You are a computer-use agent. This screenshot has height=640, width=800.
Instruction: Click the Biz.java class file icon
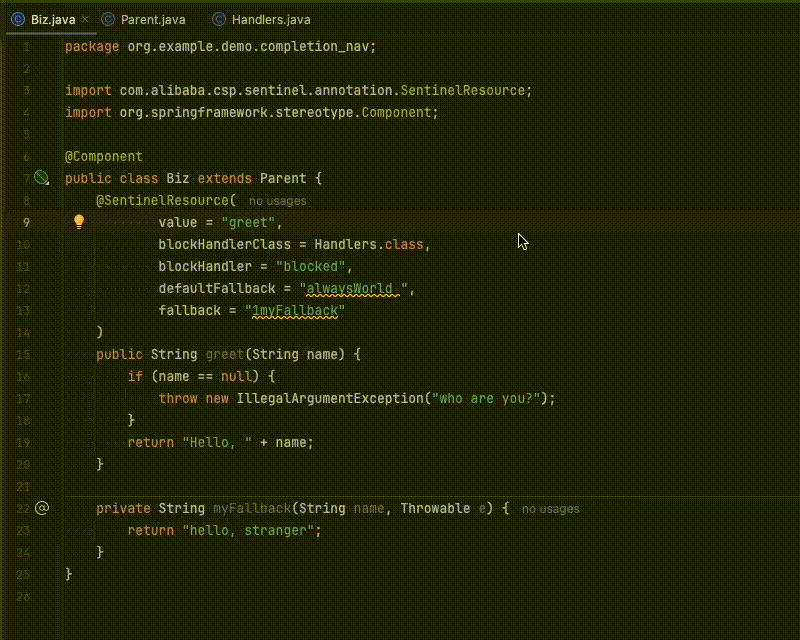(18, 19)
